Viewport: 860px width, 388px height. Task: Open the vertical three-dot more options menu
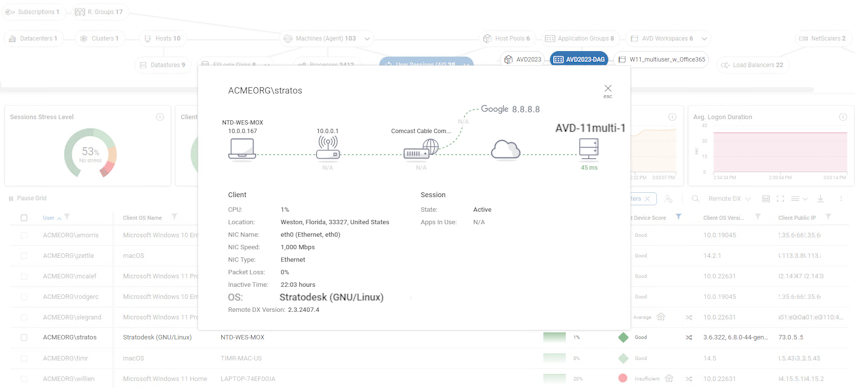pyautogui.click(x=841, y=199)
